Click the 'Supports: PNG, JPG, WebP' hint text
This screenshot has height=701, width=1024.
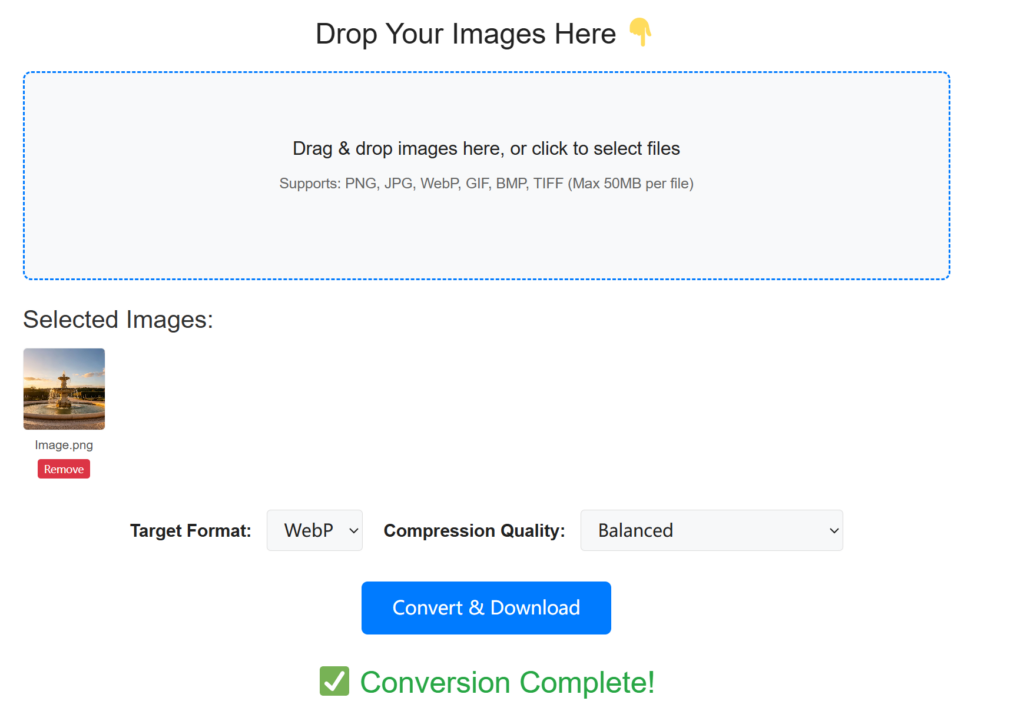(x=487, y=184)
